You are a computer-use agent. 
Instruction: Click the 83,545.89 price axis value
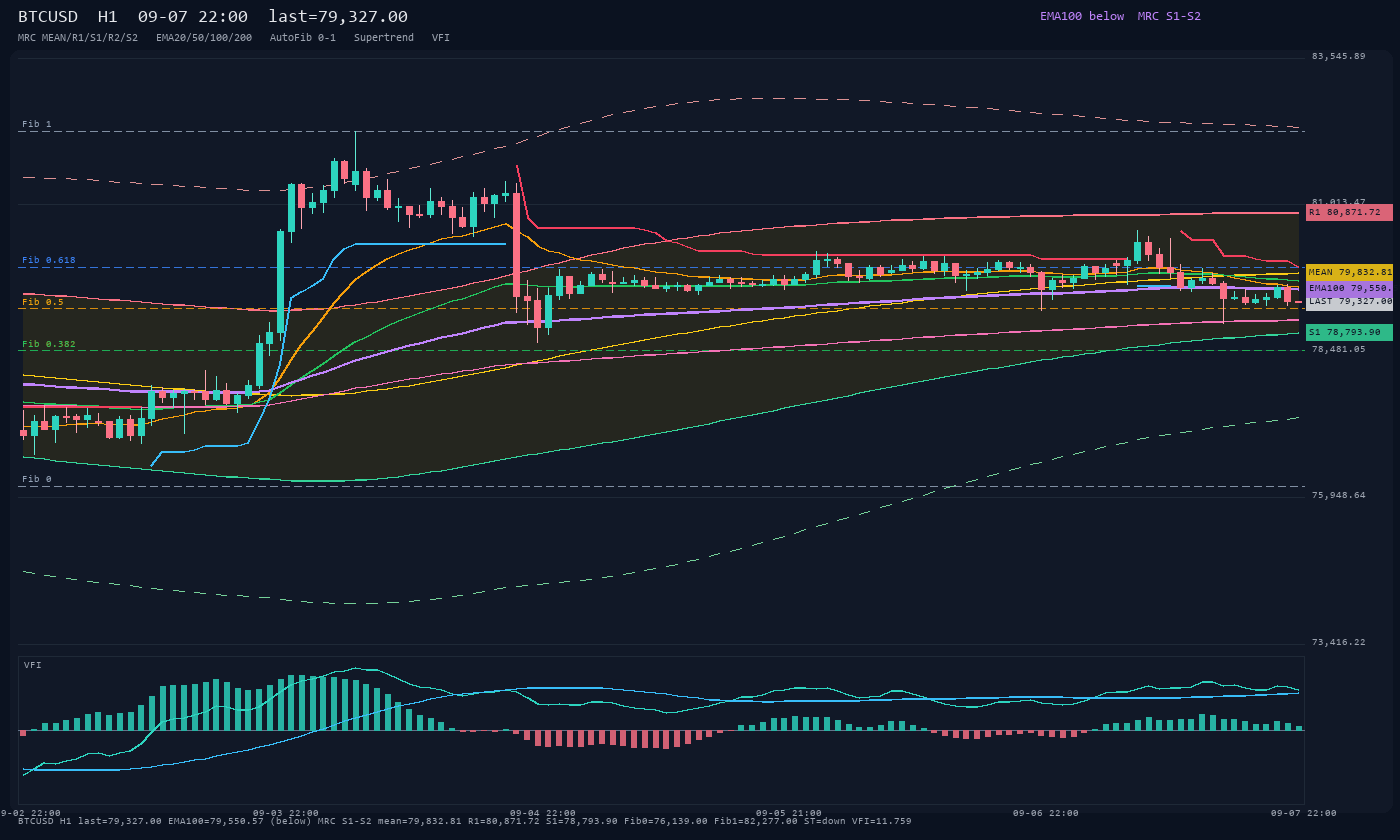[1338, 56]
